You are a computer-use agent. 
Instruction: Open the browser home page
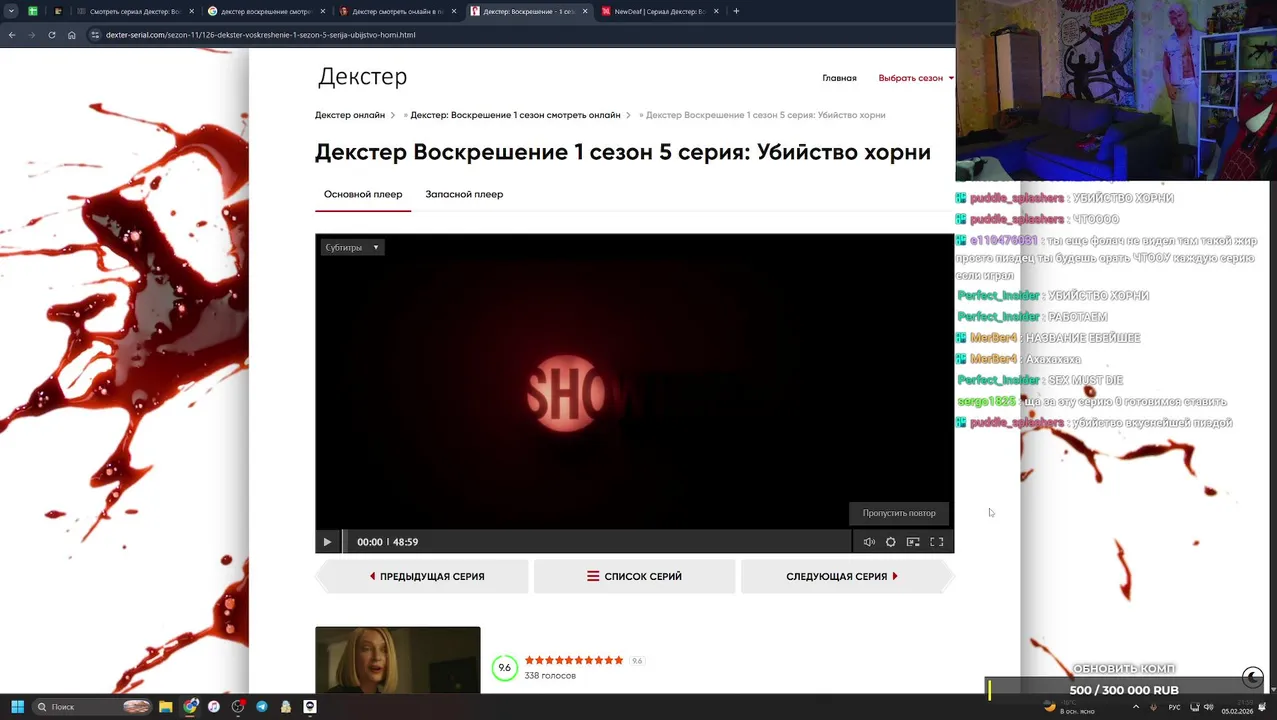pos(72,35)
